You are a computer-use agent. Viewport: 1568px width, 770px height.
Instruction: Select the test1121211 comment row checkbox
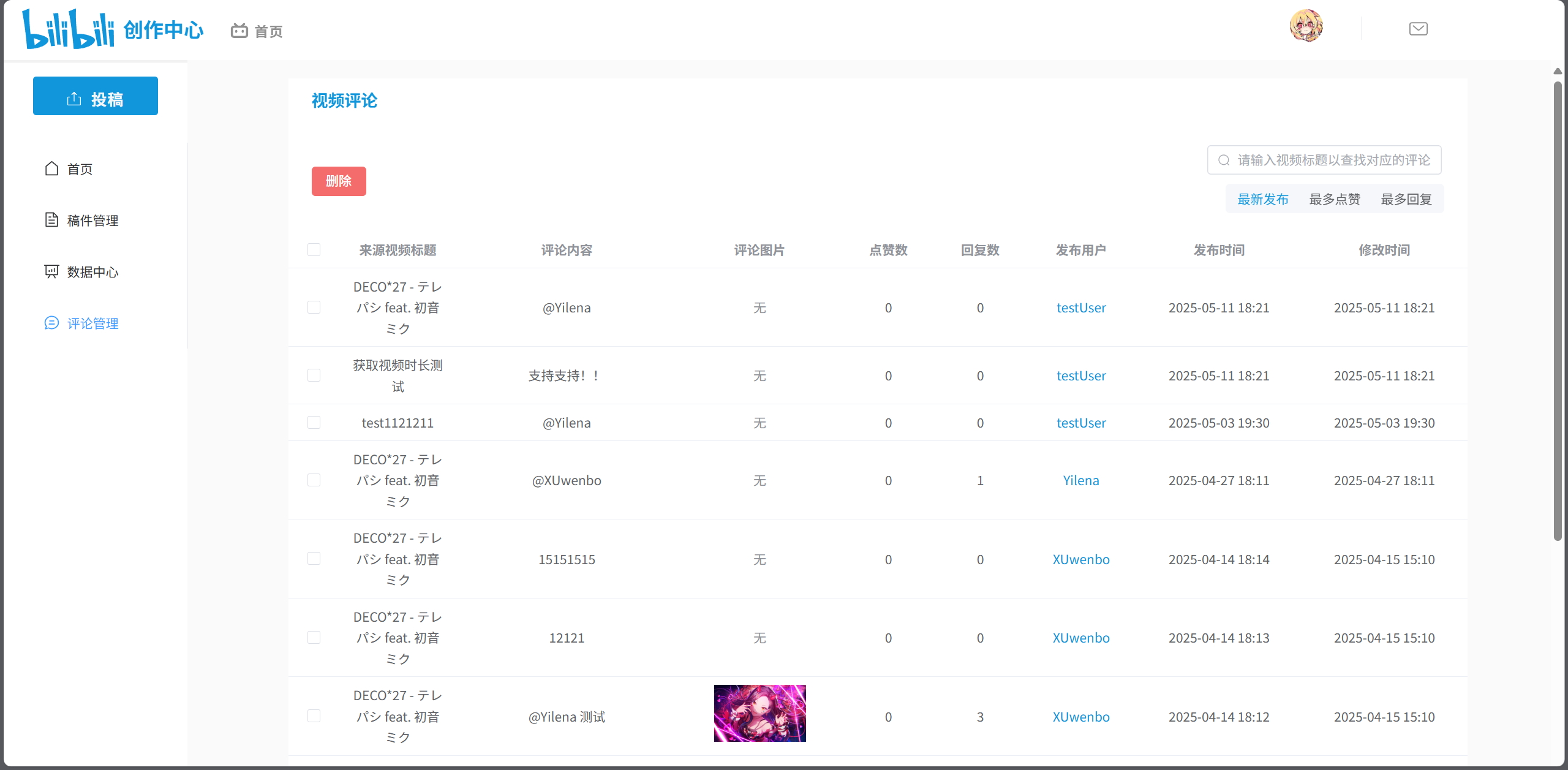314,422
